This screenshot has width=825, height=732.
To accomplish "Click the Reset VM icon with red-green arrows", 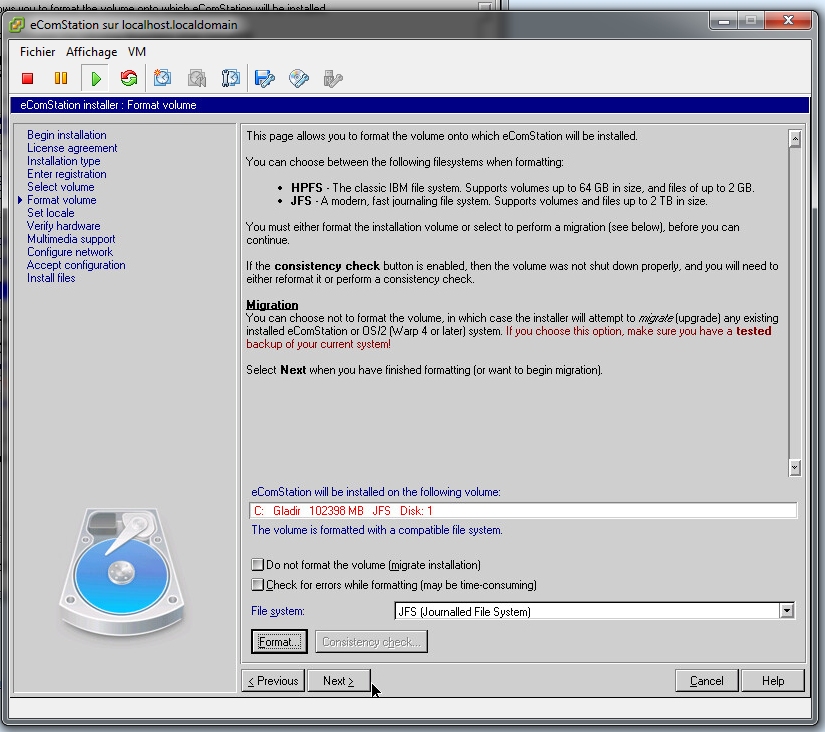I will coord(128,78).
